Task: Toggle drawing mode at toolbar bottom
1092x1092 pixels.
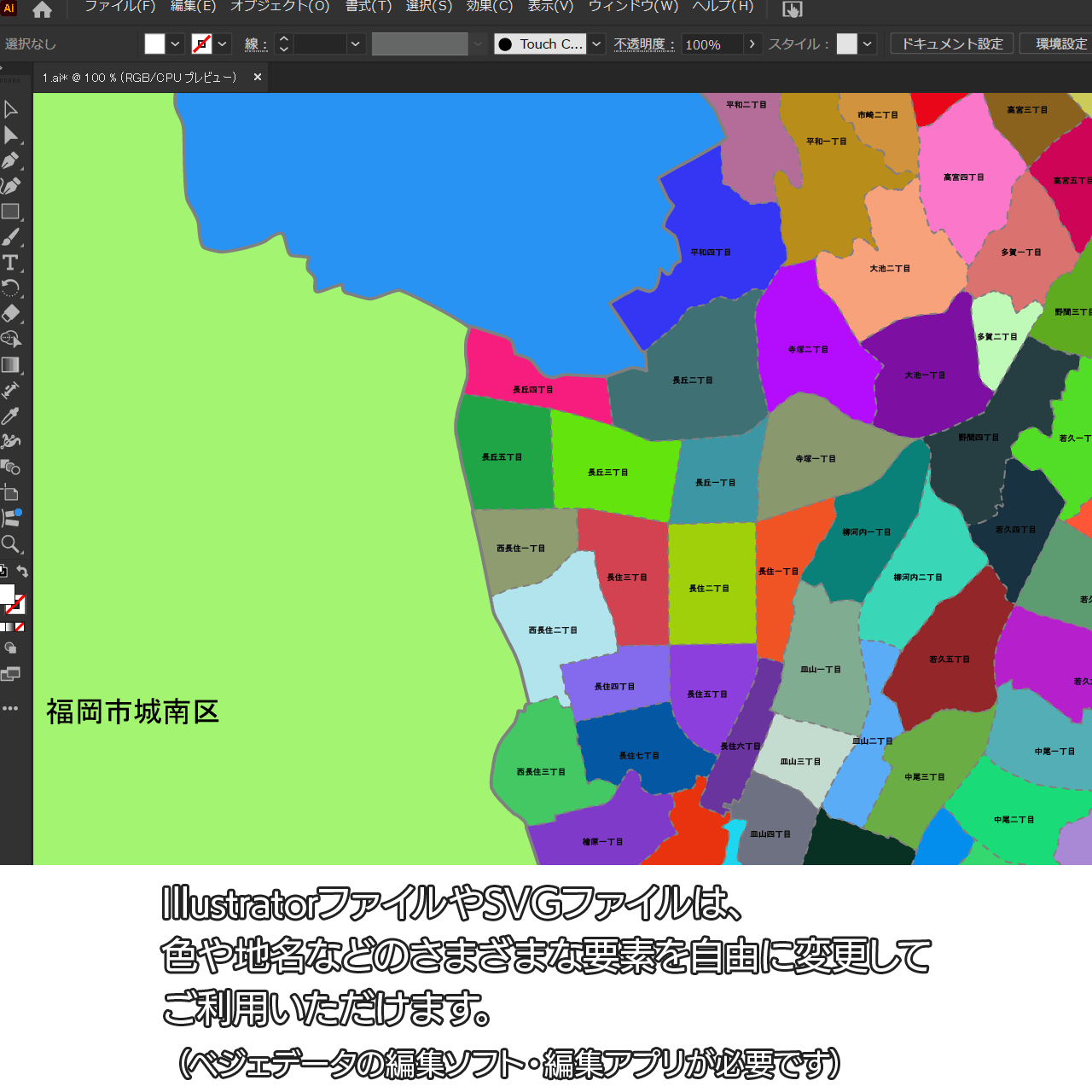Action: tap(11, 648)
